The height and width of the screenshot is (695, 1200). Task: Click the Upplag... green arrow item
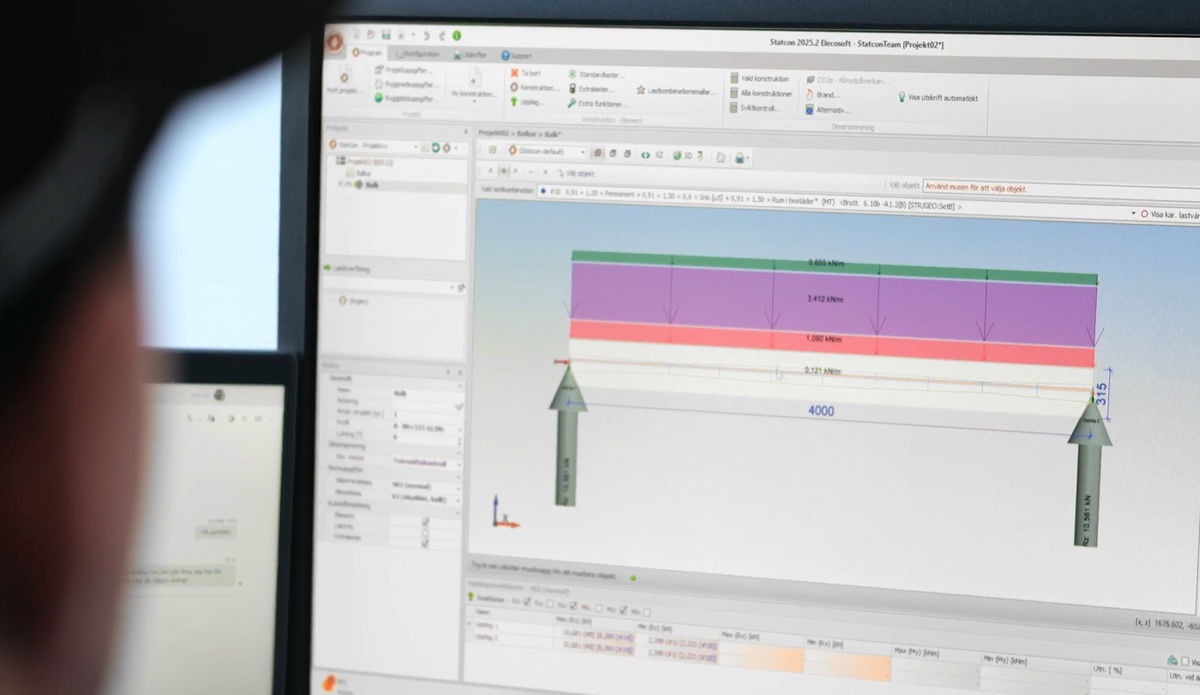[527, 101]
